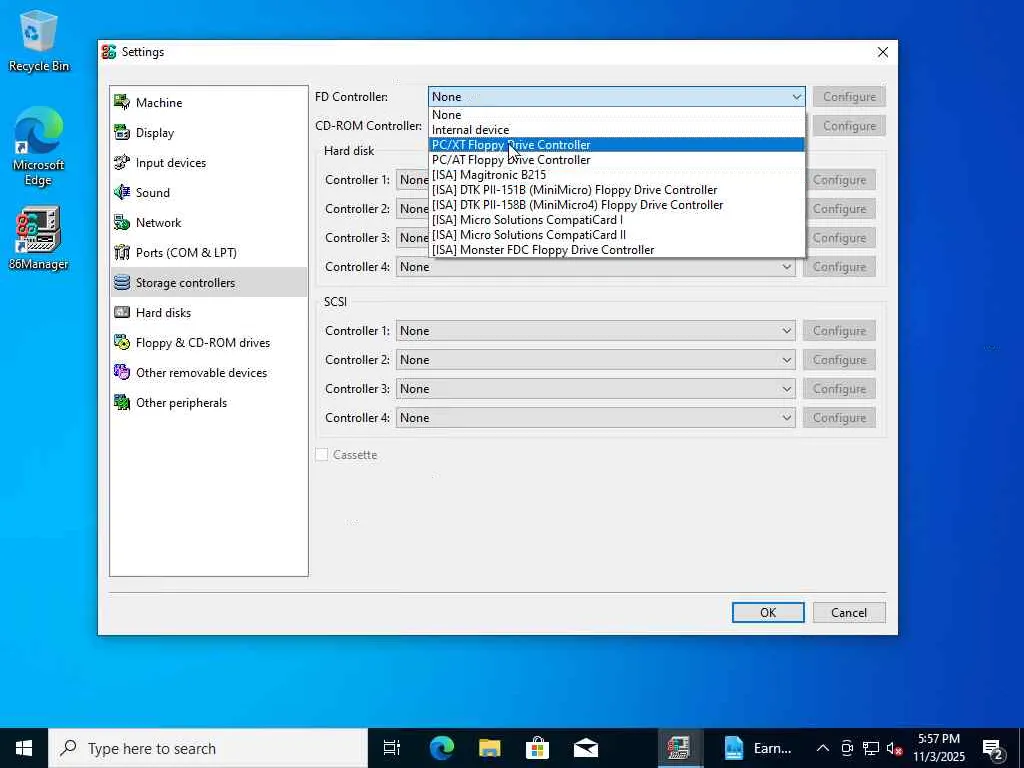
Task: Pick PC/XT Floppy Drive Controller option
Action: 617,144
